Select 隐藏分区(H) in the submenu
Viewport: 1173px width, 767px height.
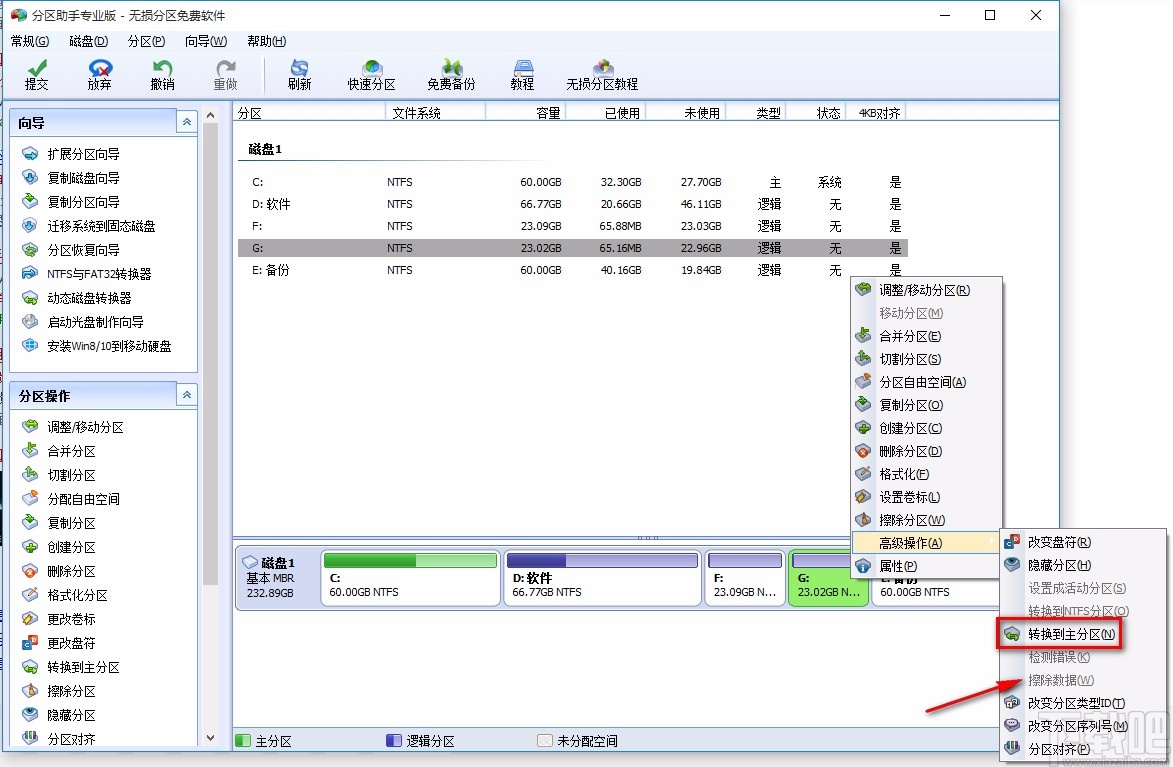coord(1082,565)
